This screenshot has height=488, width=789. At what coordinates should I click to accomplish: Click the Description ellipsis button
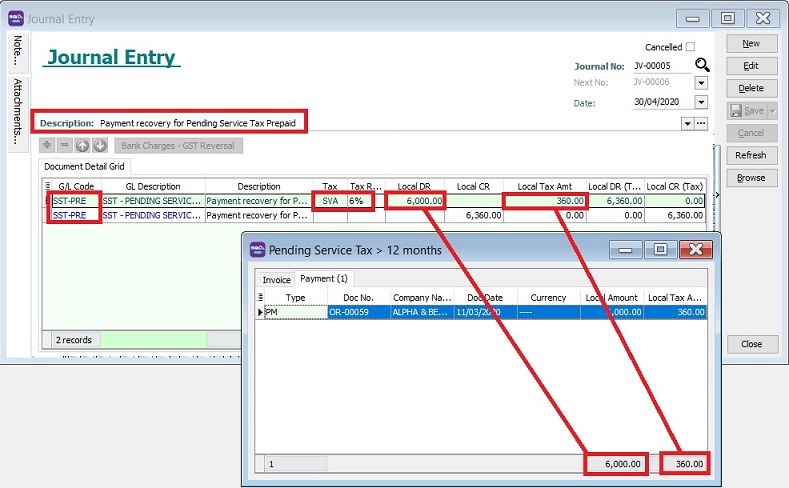701,123
